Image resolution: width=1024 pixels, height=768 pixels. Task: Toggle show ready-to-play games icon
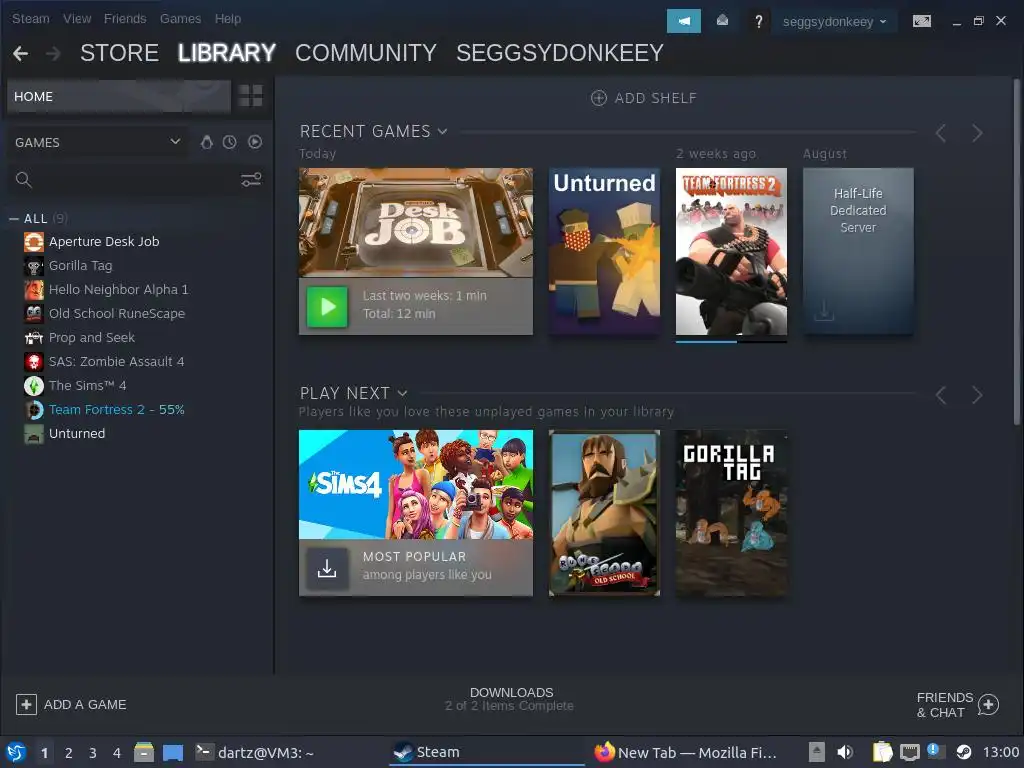[255, 142]
